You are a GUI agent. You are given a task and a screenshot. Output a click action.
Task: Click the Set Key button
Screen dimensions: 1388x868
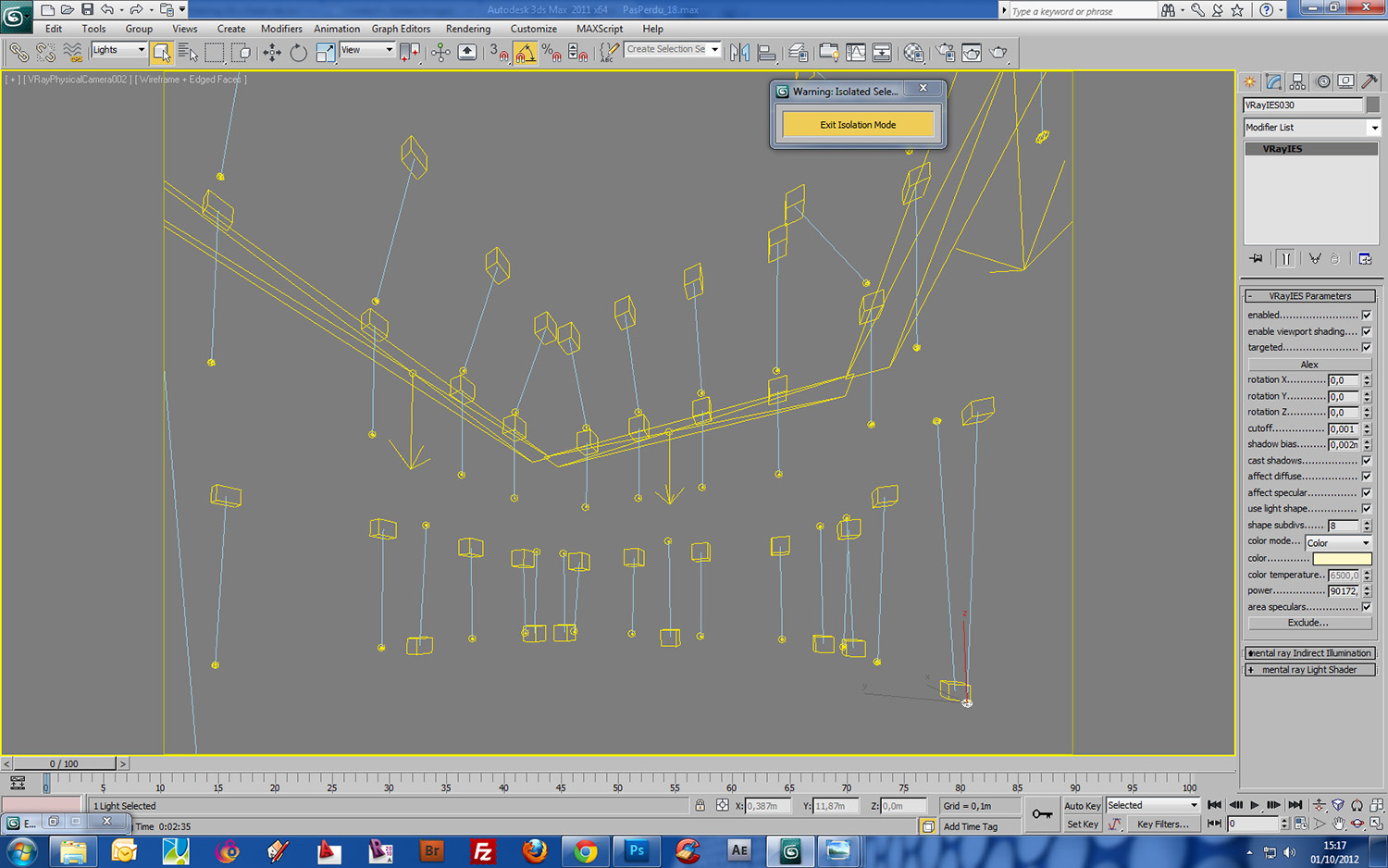coord(1082,825)
